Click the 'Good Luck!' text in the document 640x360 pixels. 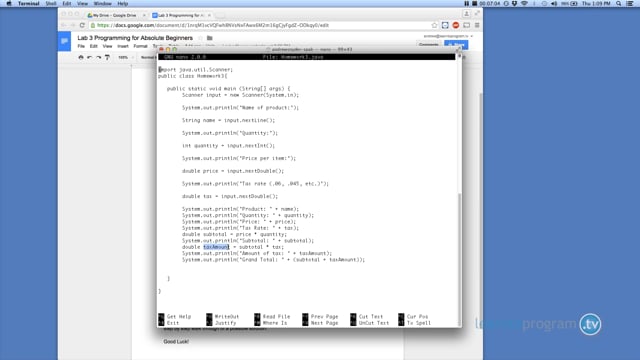176,341
